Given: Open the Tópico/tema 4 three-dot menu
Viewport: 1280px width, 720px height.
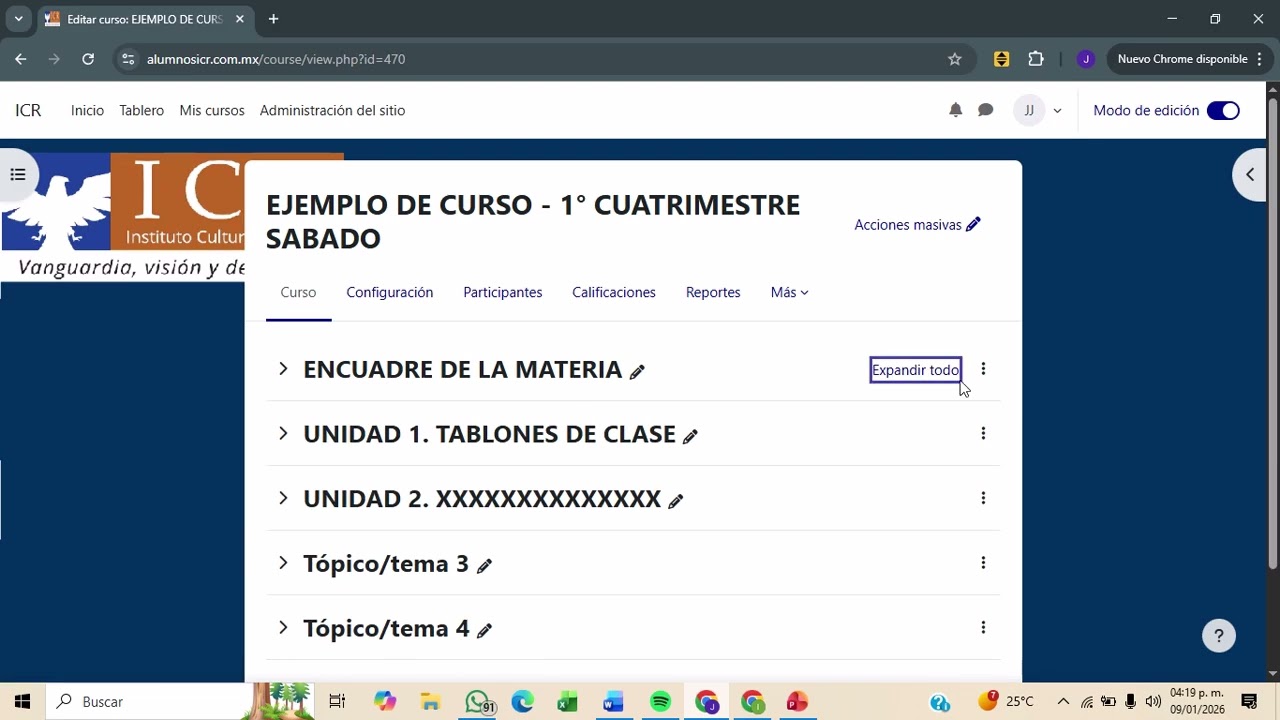Looking at the screenshot, I should point(983,628).
